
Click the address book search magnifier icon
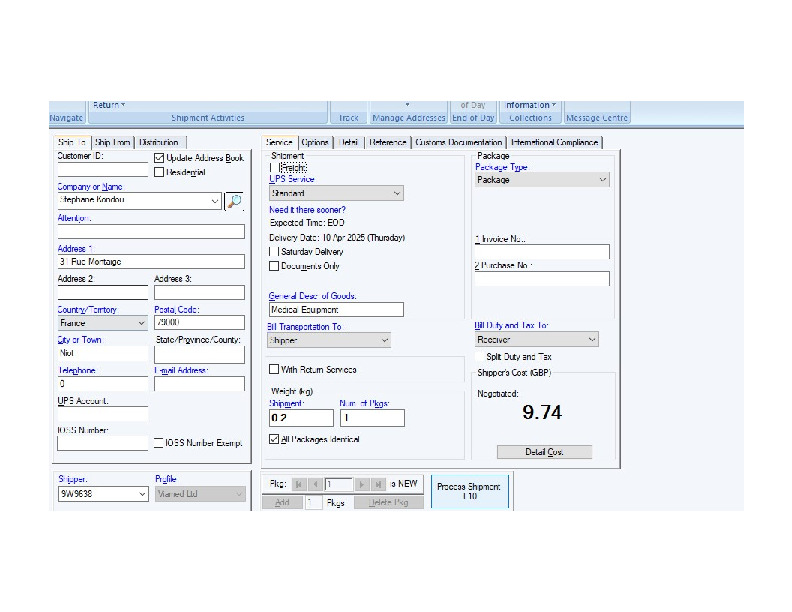234,201
